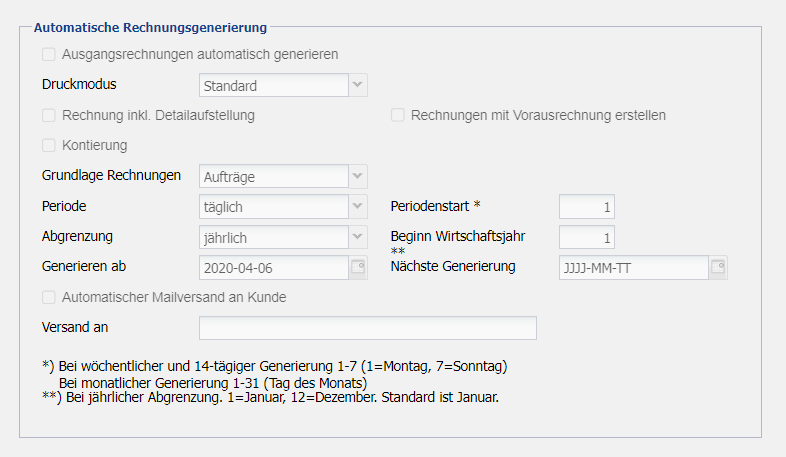Focus the Generieren ab date field

272,267
